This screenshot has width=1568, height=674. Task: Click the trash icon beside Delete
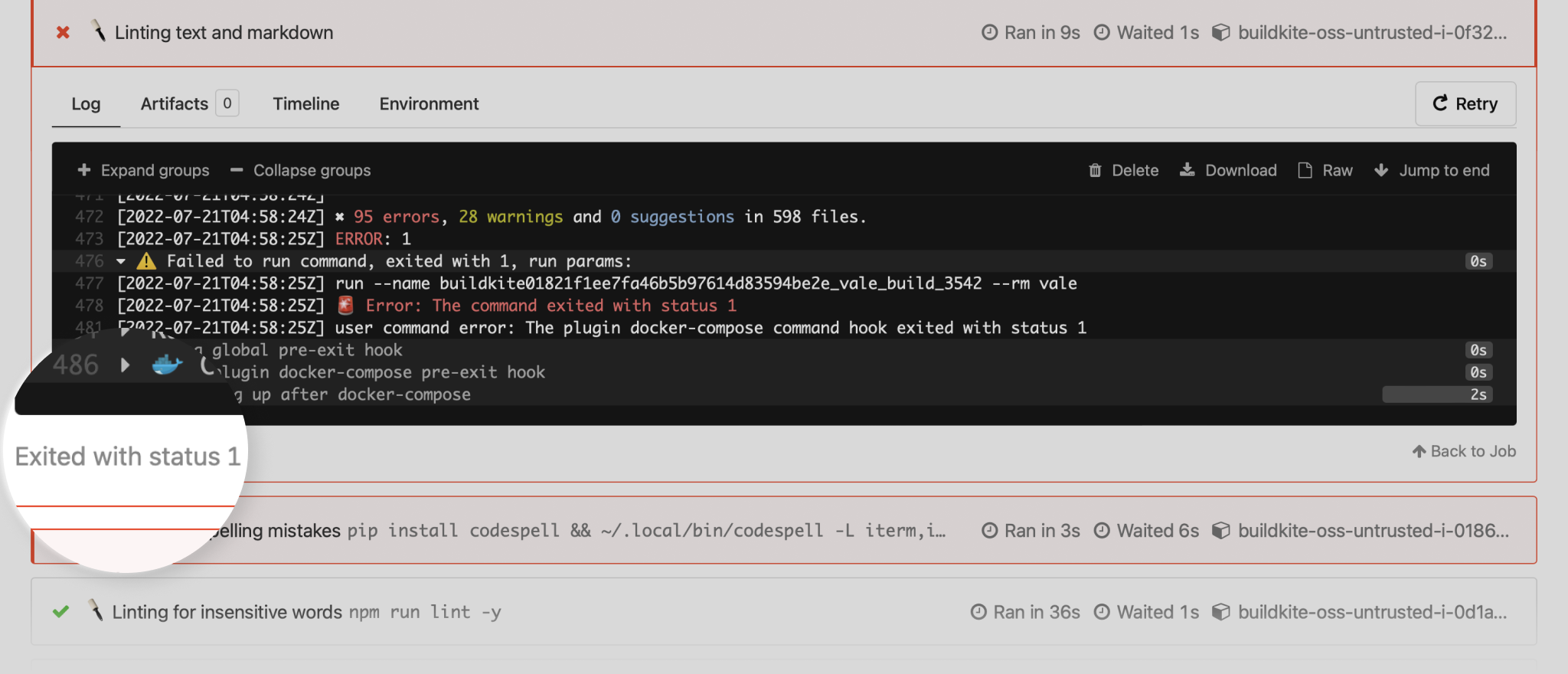point(1095,170)
